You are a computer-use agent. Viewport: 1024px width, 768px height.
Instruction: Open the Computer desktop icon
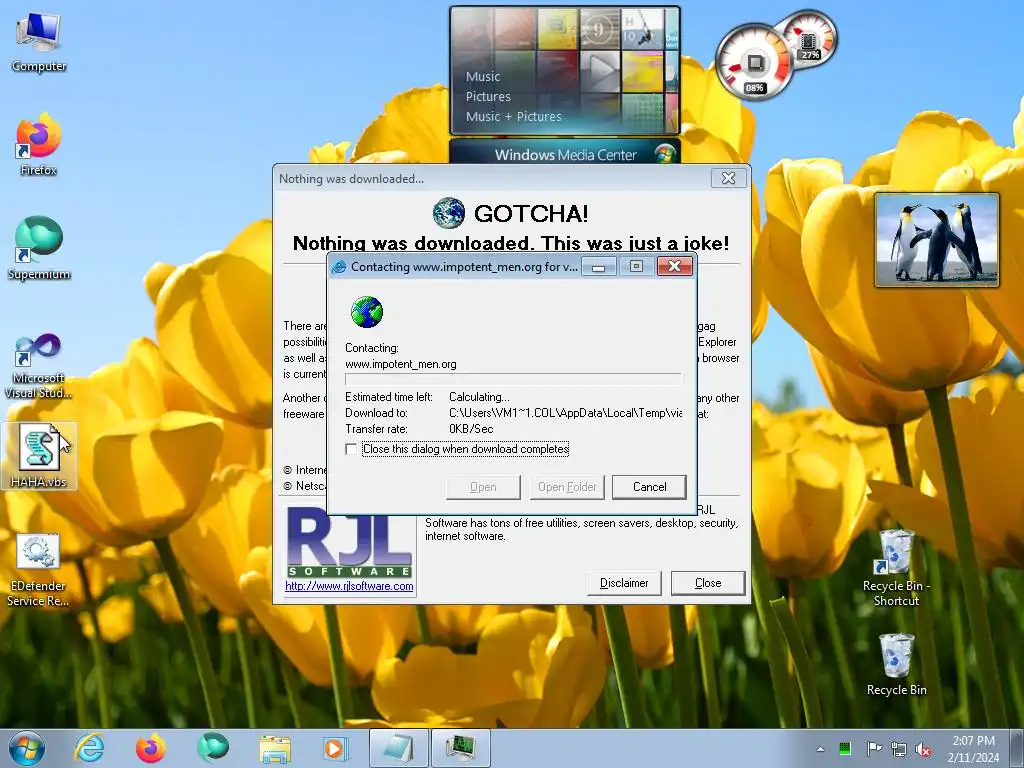pyautogui.click(x=39, y=42)
